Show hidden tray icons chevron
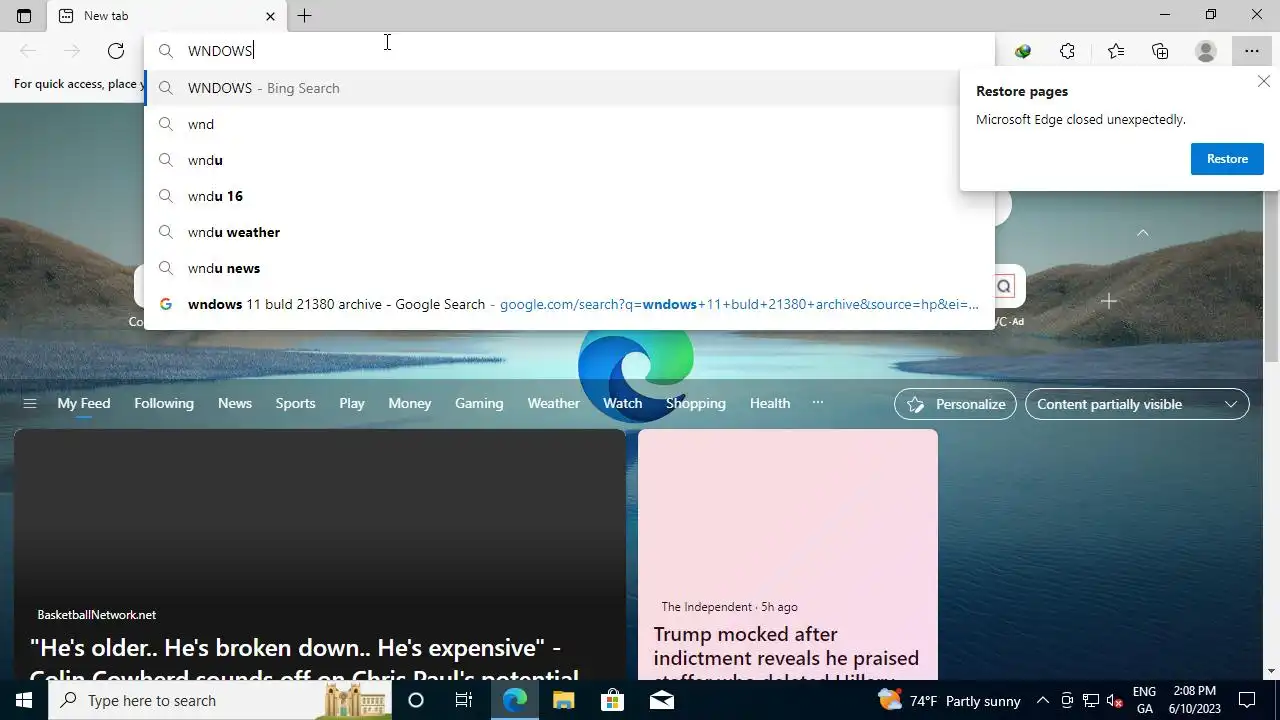The width and height of the screenshot is (1280, 720). pyautogui.click(x=1042, y=700)
